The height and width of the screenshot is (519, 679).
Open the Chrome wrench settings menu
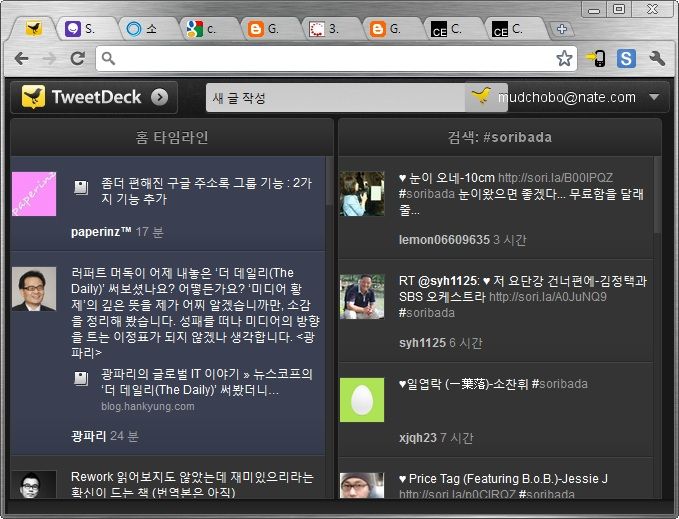657,58
